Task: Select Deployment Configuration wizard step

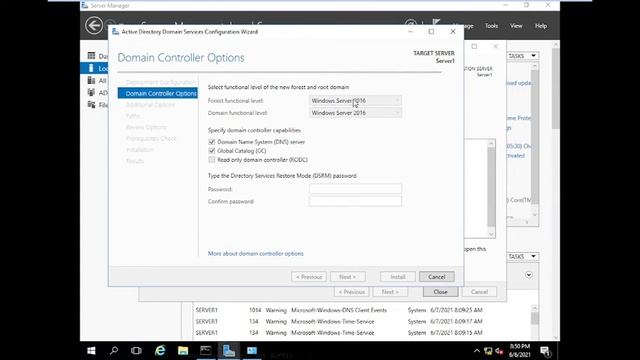Action: pyautogui.click(x=160, y=82)
